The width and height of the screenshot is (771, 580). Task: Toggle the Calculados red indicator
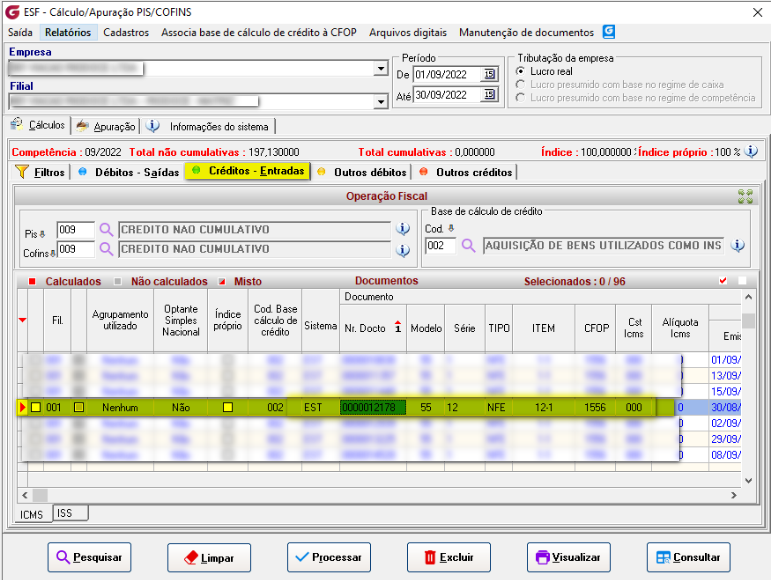coord(32,281)
